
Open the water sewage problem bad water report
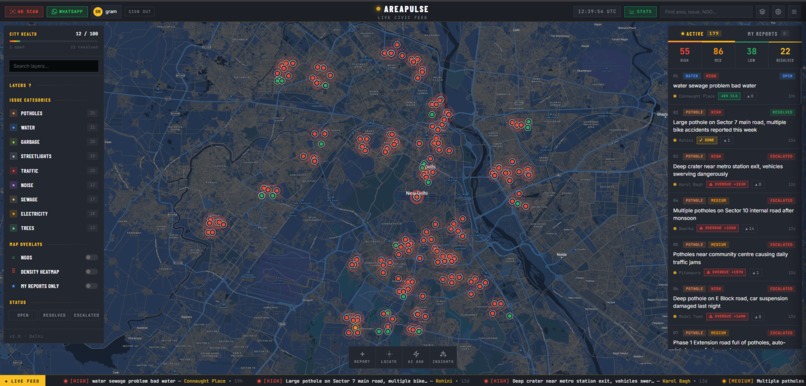coord(735,86)
